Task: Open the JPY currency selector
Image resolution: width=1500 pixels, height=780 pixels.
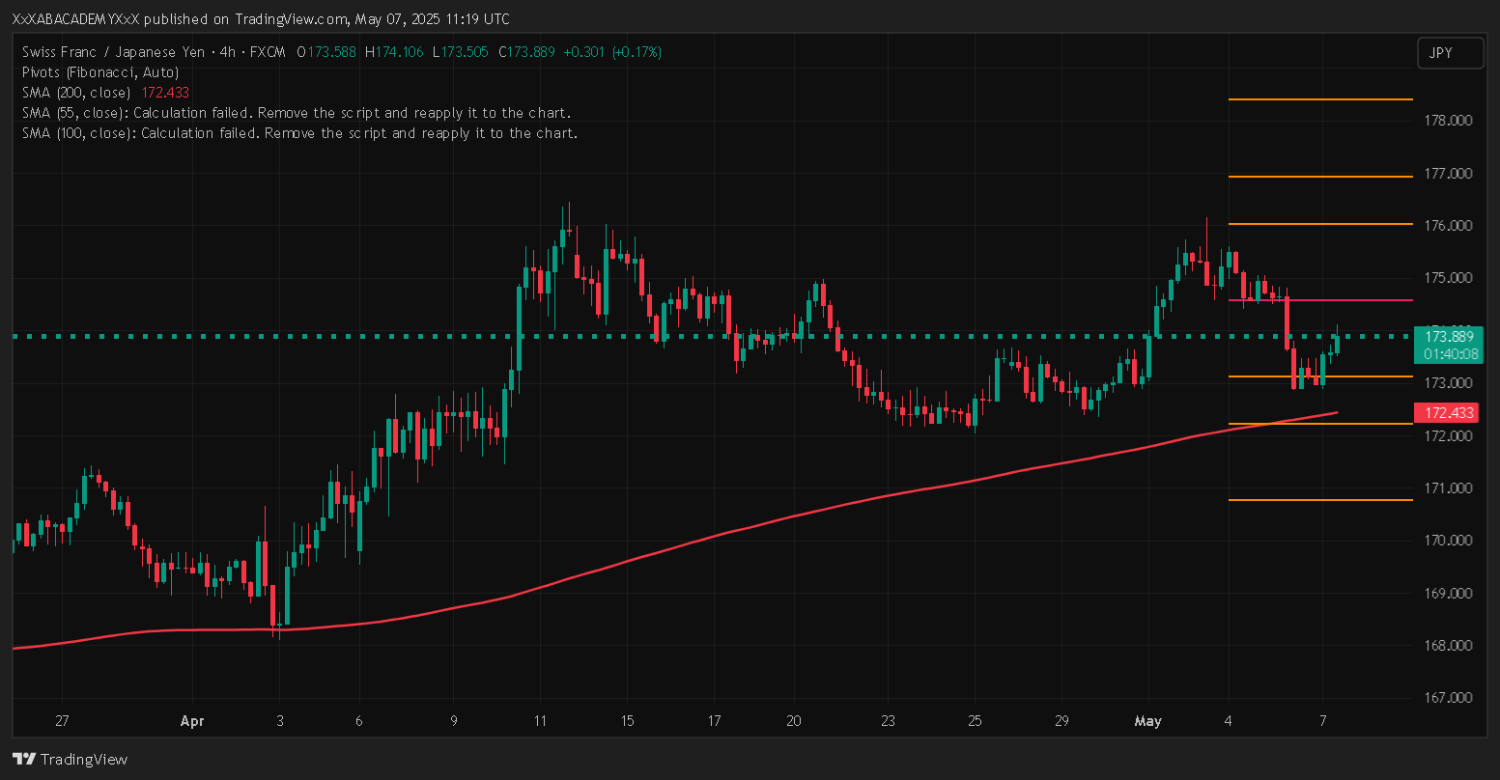Action: pos(1449,53)
